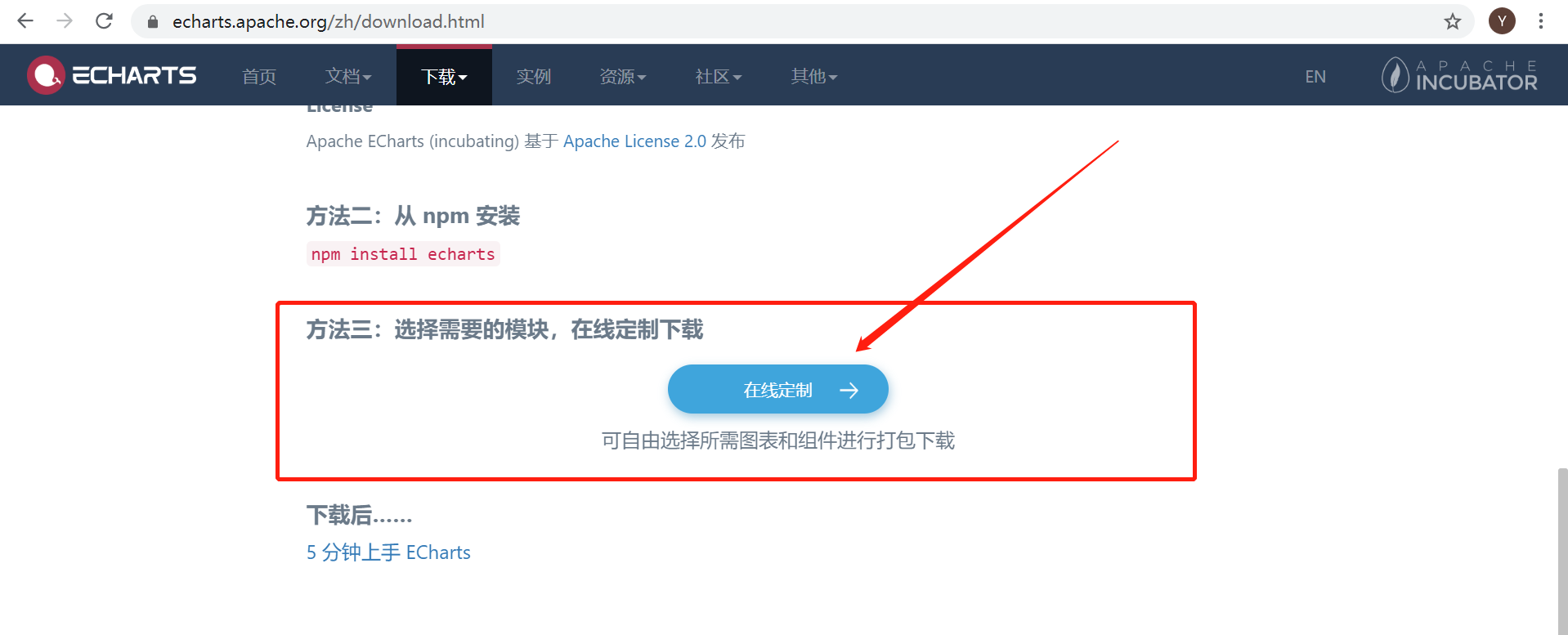Open the Apache License 2.0 link

pos(634,141)
